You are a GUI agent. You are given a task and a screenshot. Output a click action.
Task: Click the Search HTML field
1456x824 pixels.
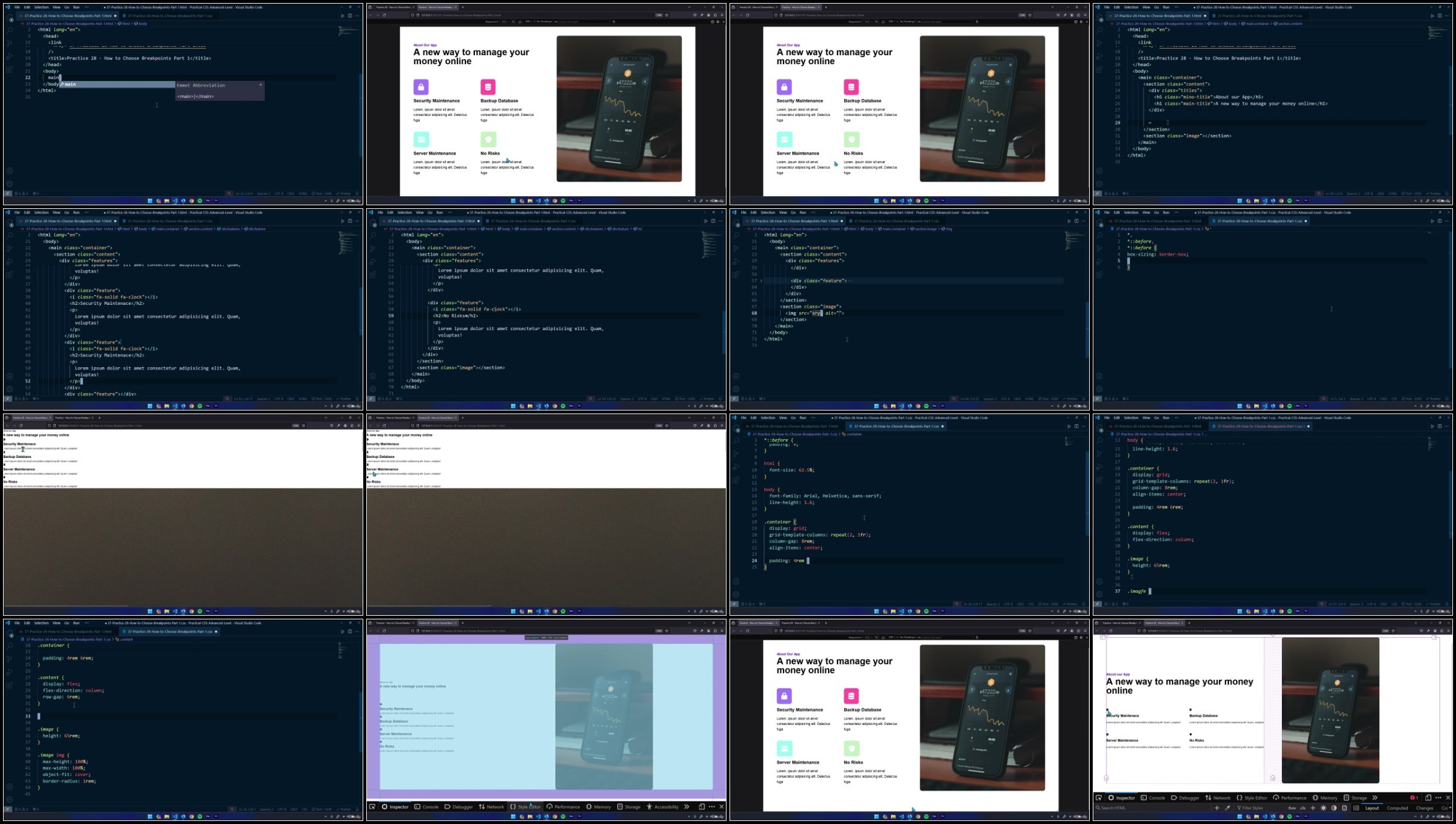pyautogui.click(x=1153, y=808)
